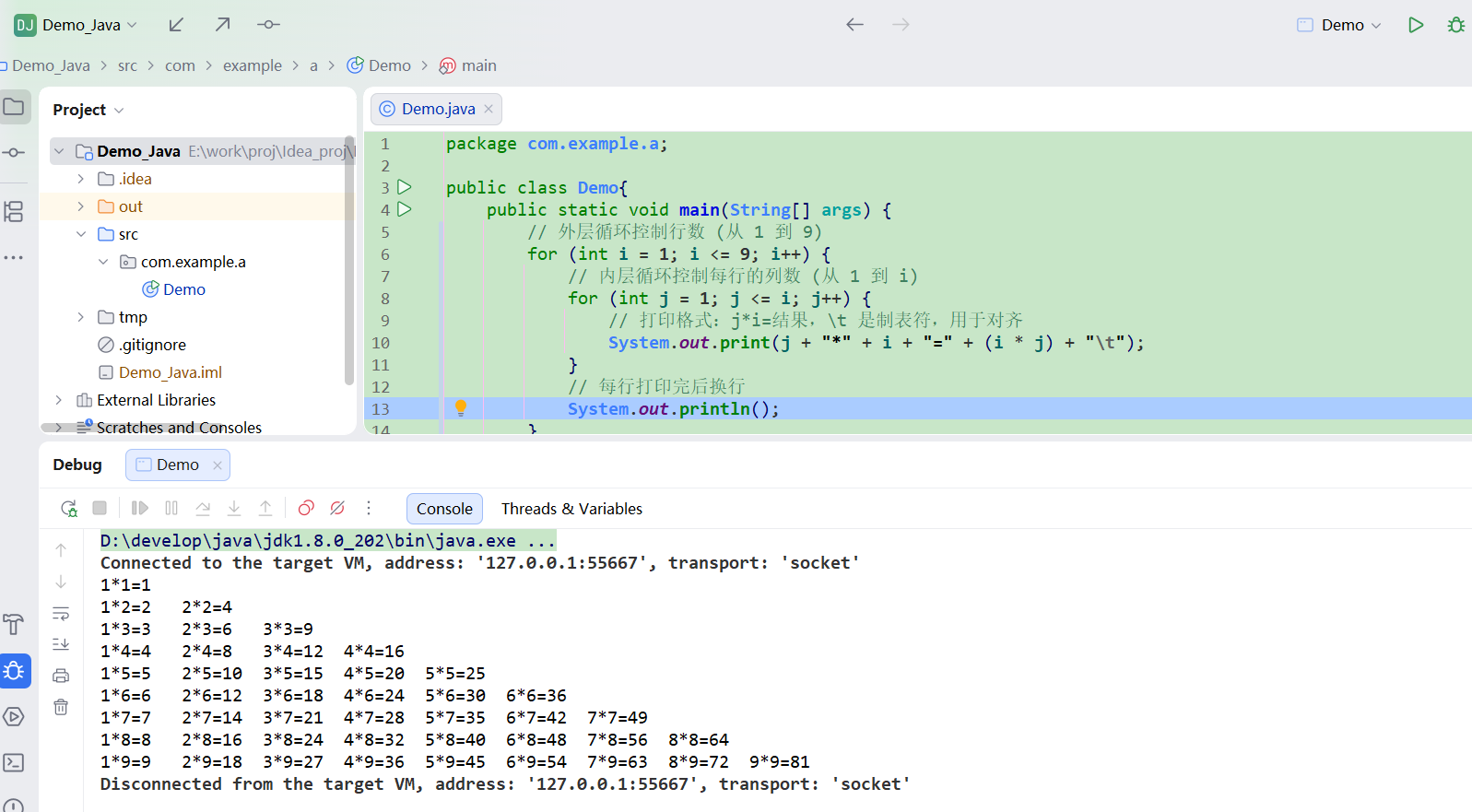Open the Build hammer tool window
Viewport: 1472px width, 812px height.
click(x=14, y=624)
